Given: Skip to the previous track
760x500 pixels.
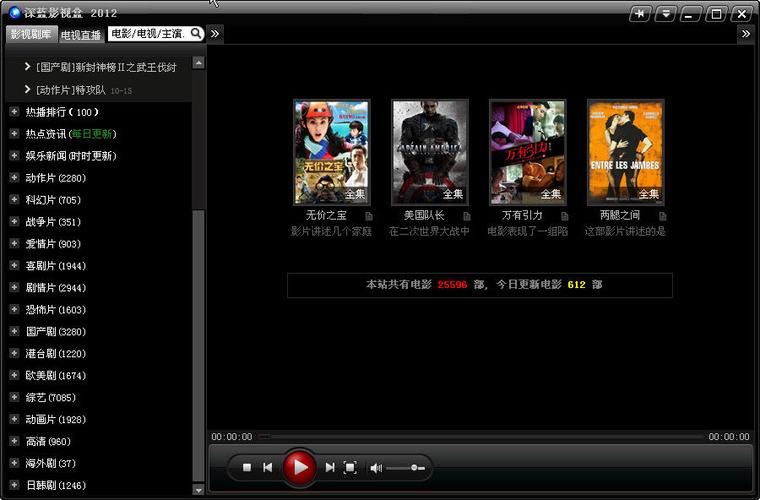Looking at the screenshot, I should [x=268, y=467].
